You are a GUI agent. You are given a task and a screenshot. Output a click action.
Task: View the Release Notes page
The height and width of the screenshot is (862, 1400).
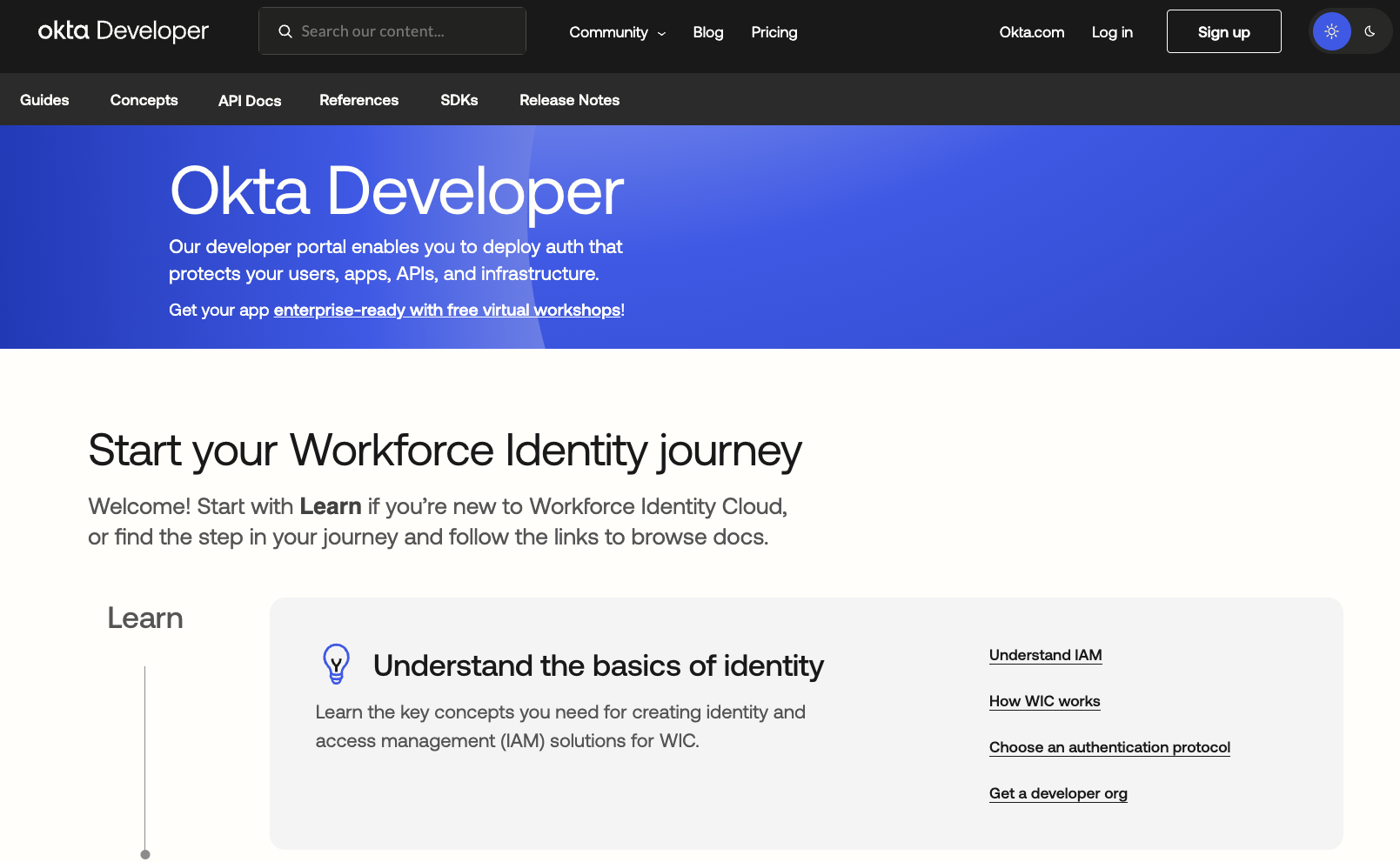[x=569, y=100]
